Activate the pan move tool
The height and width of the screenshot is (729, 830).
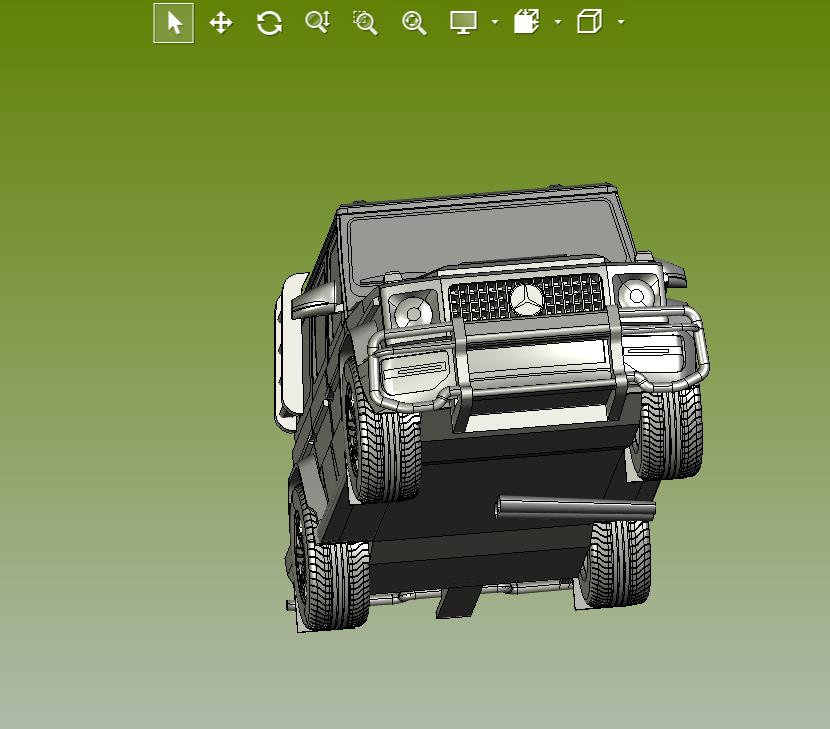coord(221,23)
